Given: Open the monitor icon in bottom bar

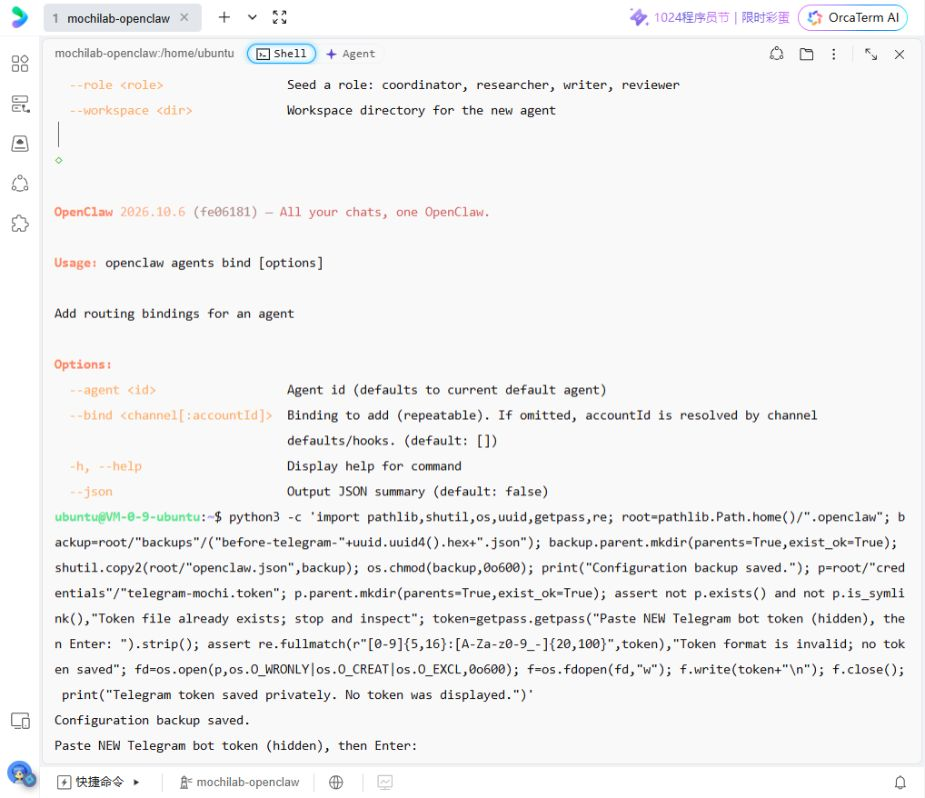Looking at the screenshot, I should (x=385, y=782).
